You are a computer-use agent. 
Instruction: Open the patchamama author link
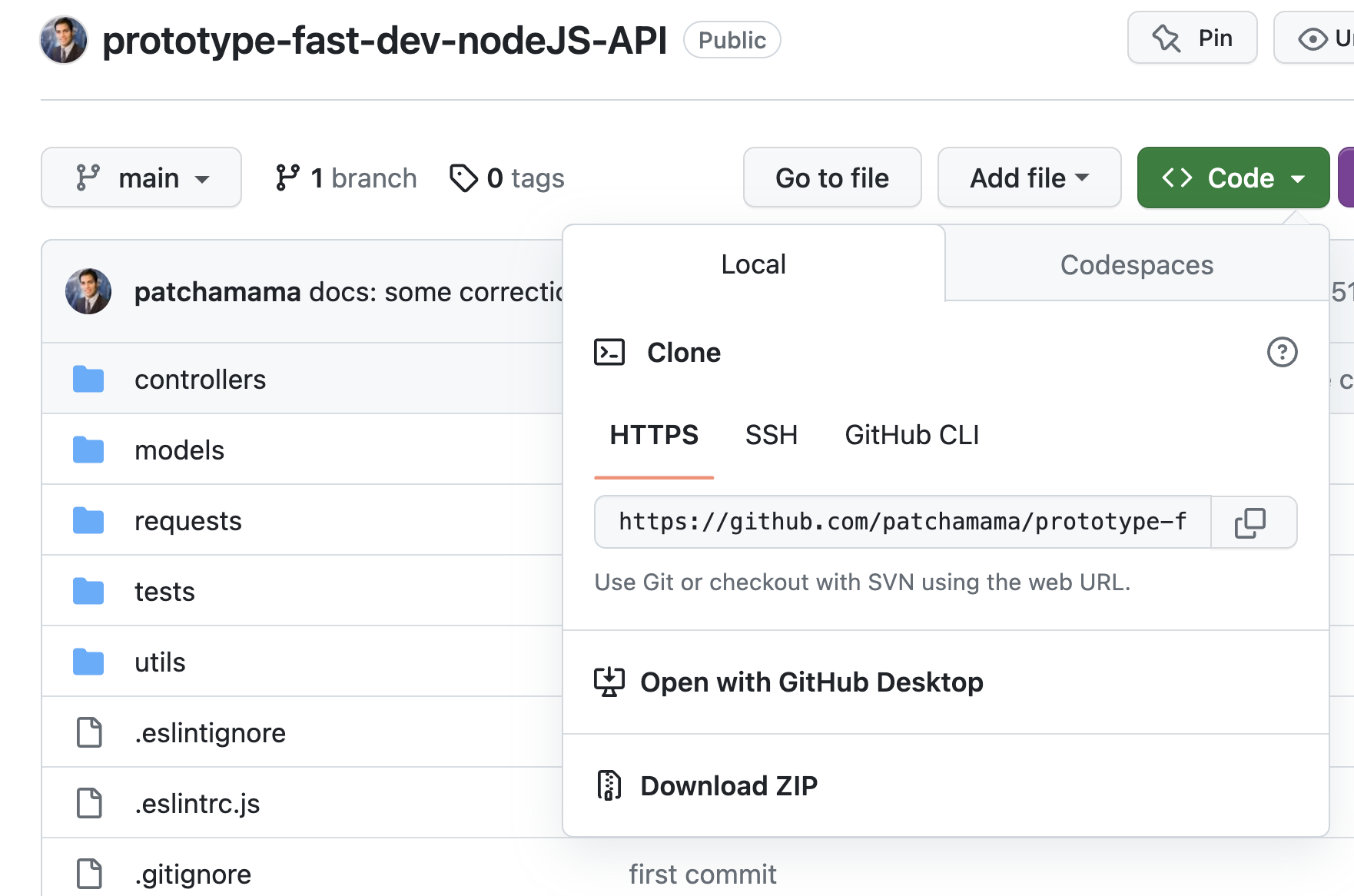pos(217,292)
